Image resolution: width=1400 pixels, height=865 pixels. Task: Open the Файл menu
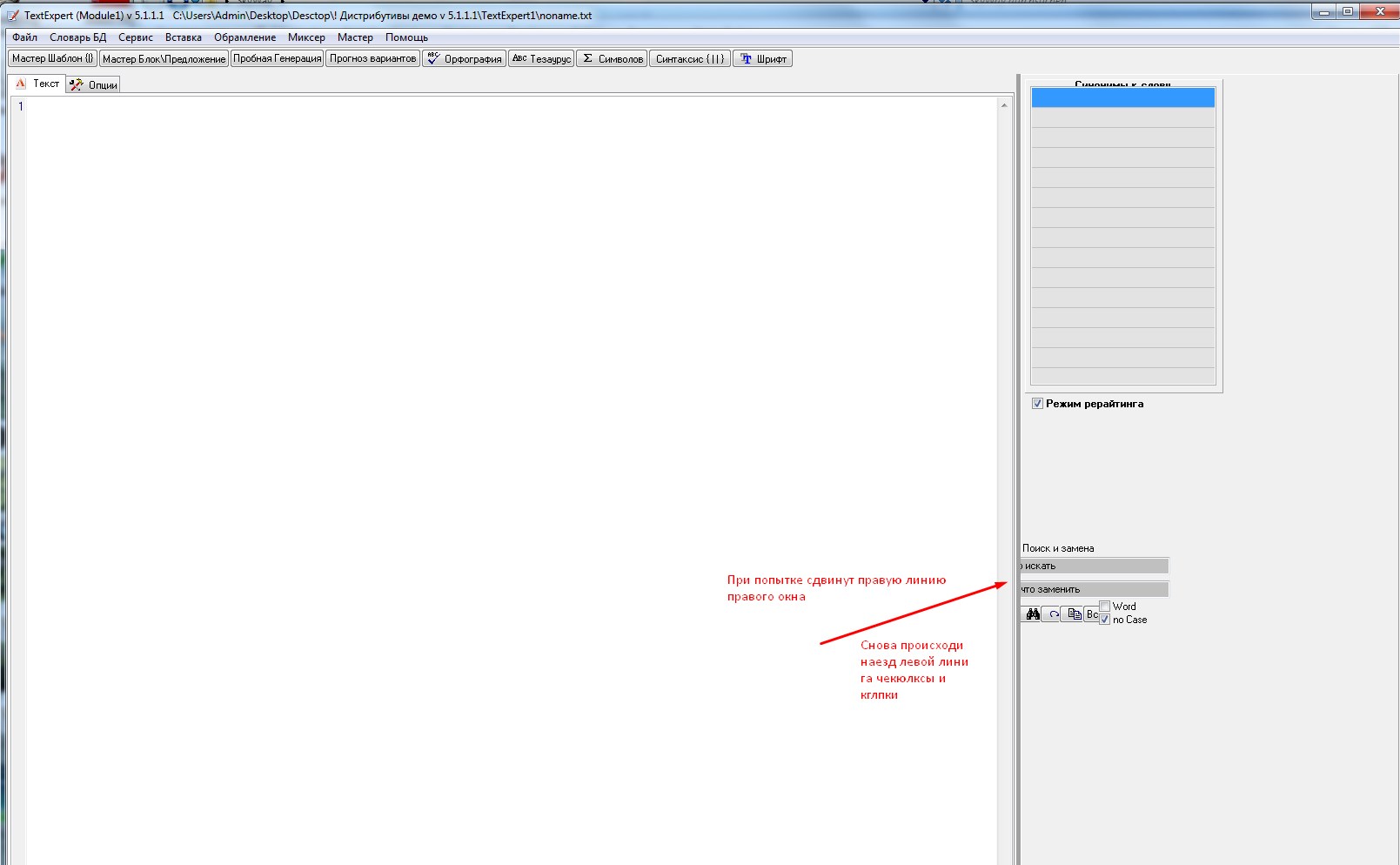click(x=24, y=37)
